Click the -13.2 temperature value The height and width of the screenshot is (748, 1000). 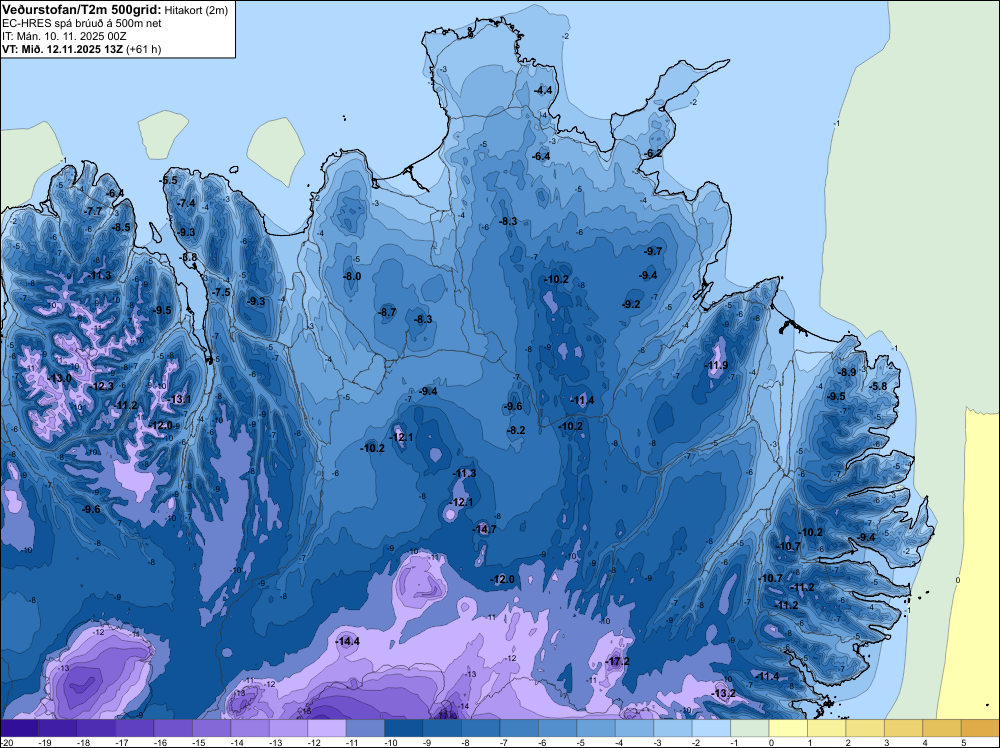tap(724, 693)
